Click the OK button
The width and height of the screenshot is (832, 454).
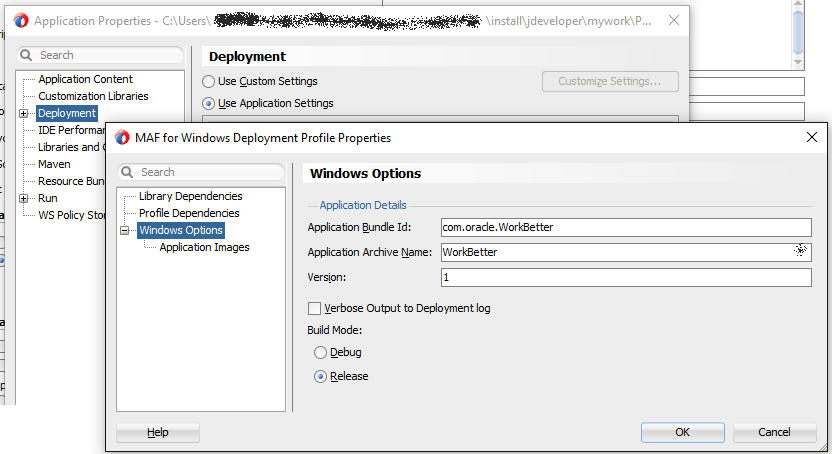coord(682,432)
